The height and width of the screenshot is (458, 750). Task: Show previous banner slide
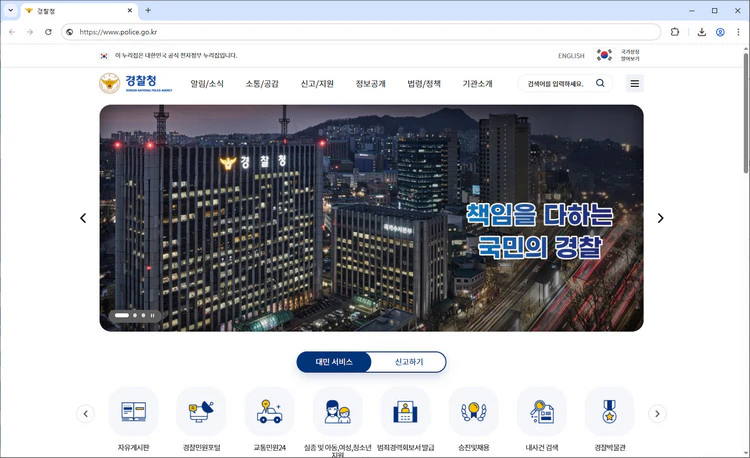[83, 218]
